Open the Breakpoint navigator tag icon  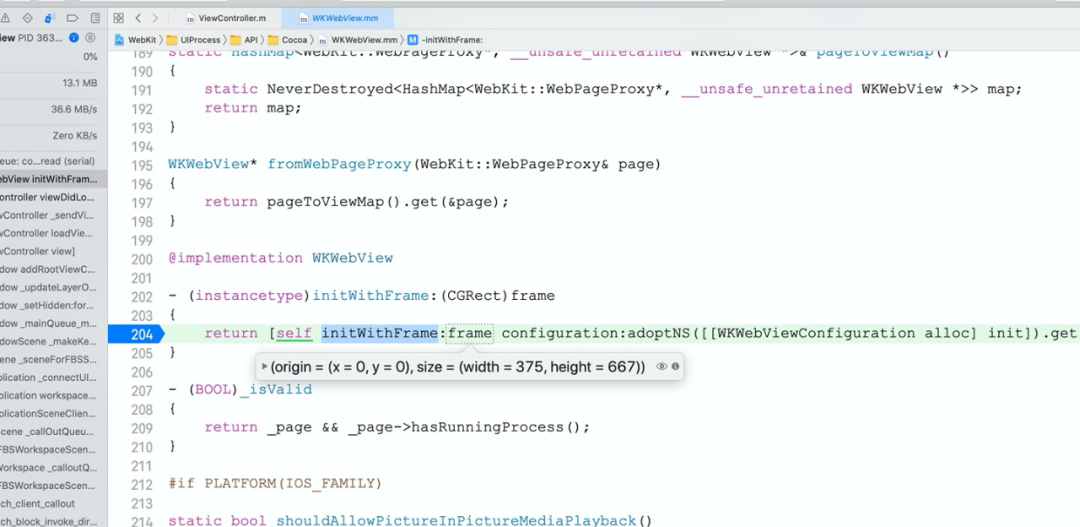tap(72, 18)
